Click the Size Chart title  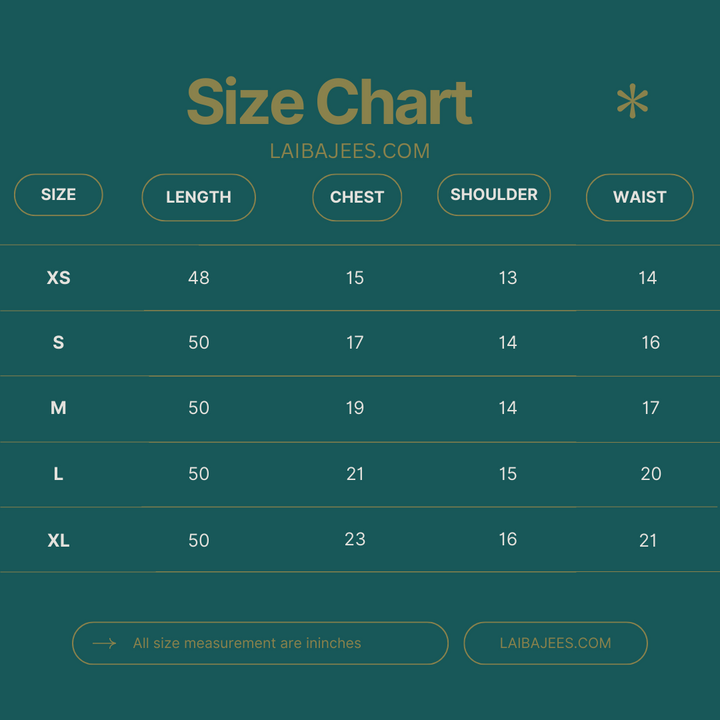click(x=330, y=101)
